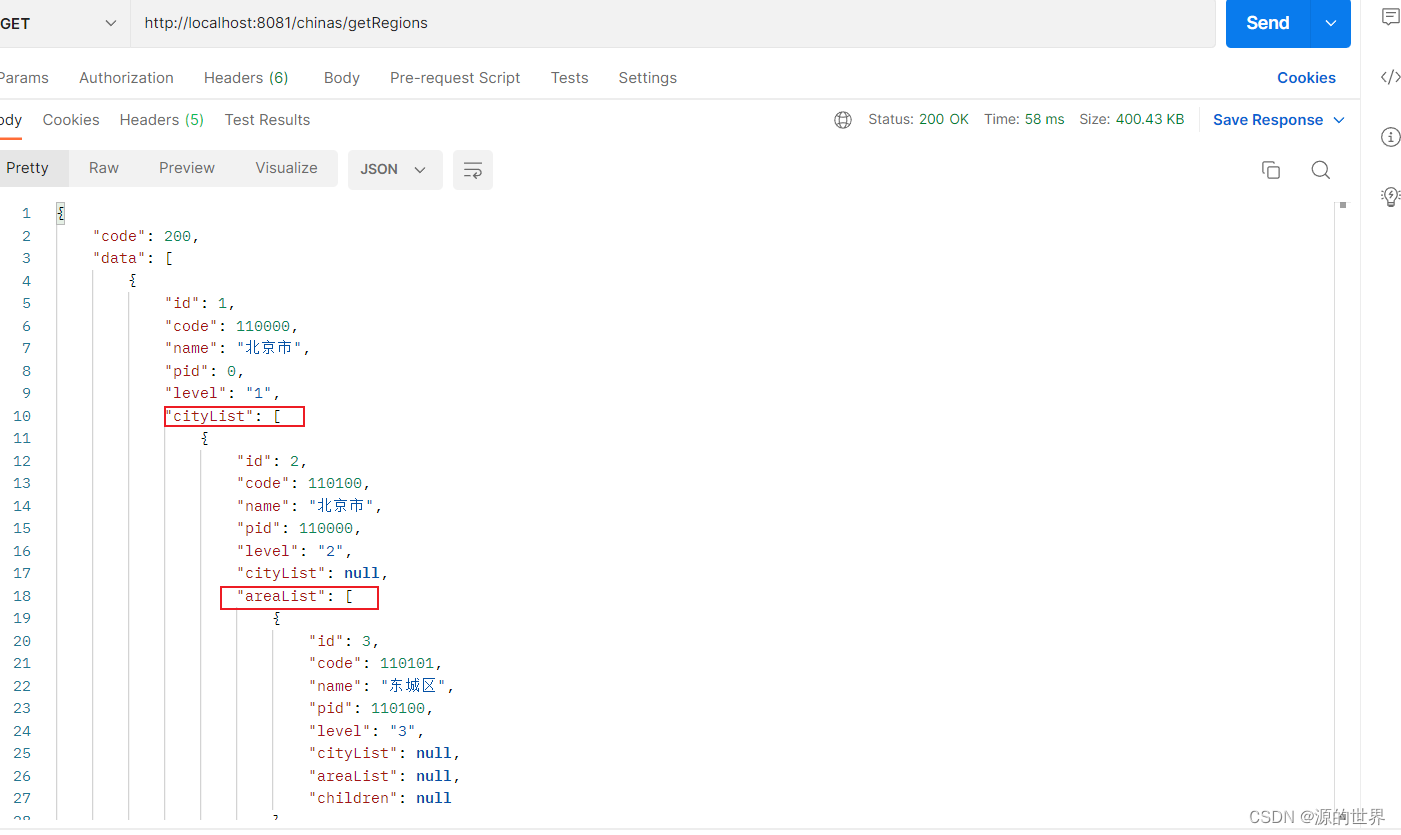This screenshot has height=835, width=1401.
Task: Open response Headers (5) tab
Action: pyautogui.click(x=161, y=120)
